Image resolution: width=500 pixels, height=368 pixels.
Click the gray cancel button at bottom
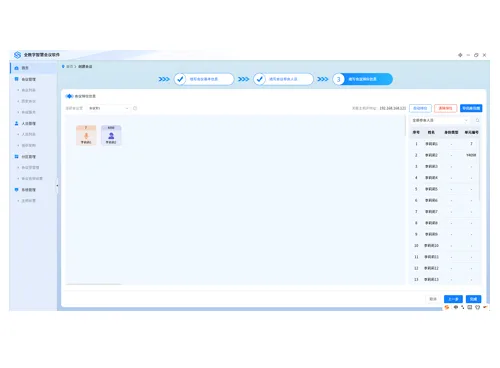(433, 299)
